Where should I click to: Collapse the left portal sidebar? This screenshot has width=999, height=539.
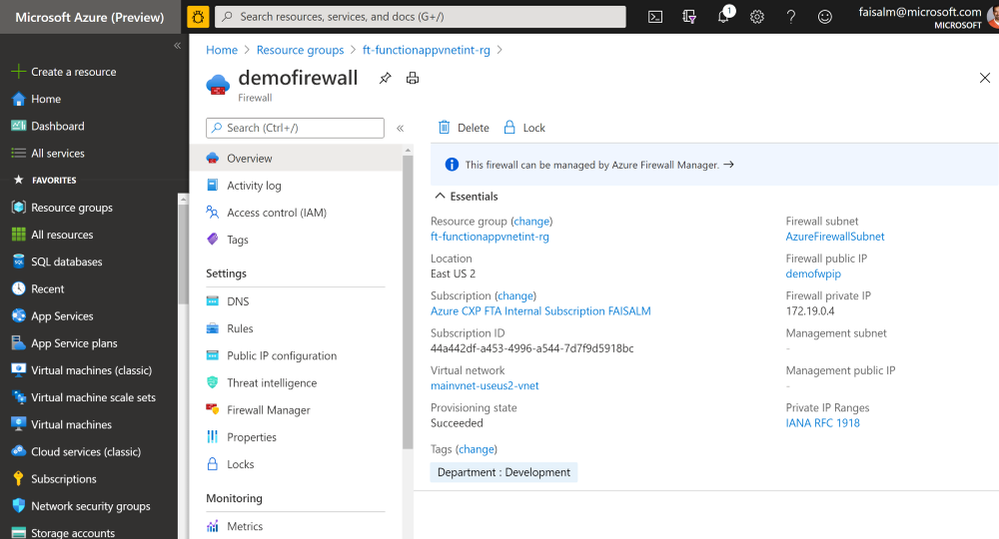point(177,45)
